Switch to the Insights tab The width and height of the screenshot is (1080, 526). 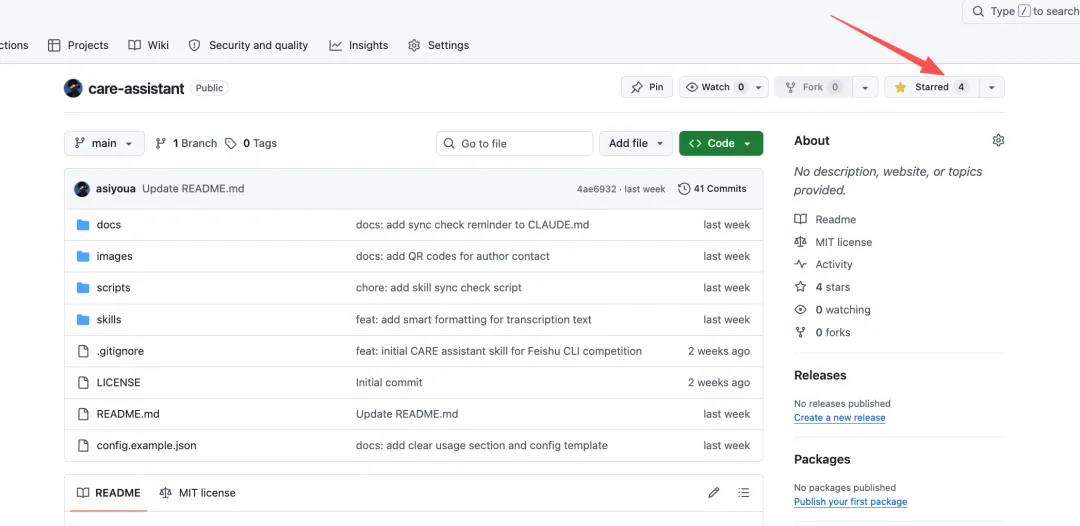(x=359, y=45)
